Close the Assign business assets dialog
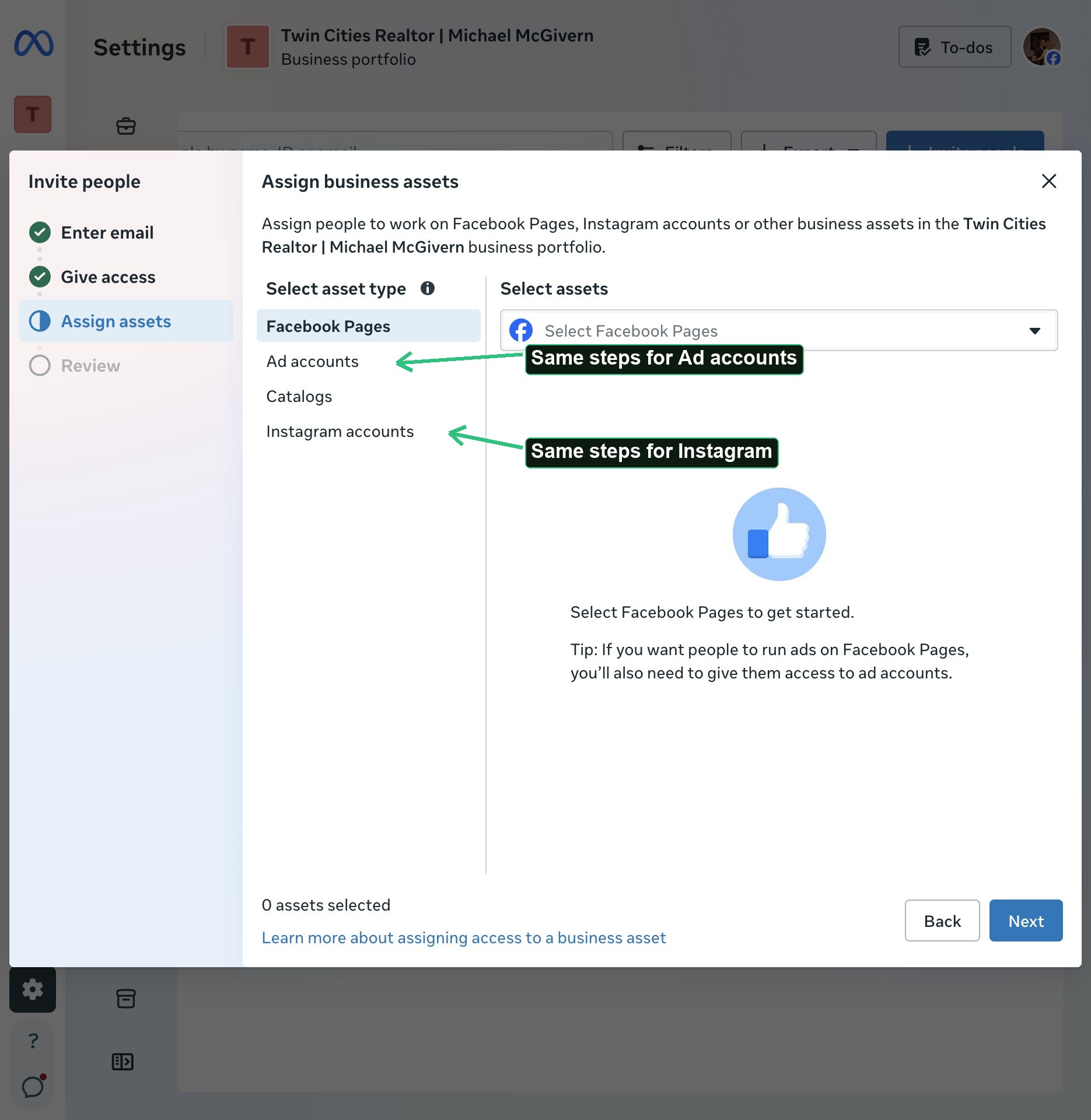This screenshot has height=1120, width=1091. pos(1049,181)
